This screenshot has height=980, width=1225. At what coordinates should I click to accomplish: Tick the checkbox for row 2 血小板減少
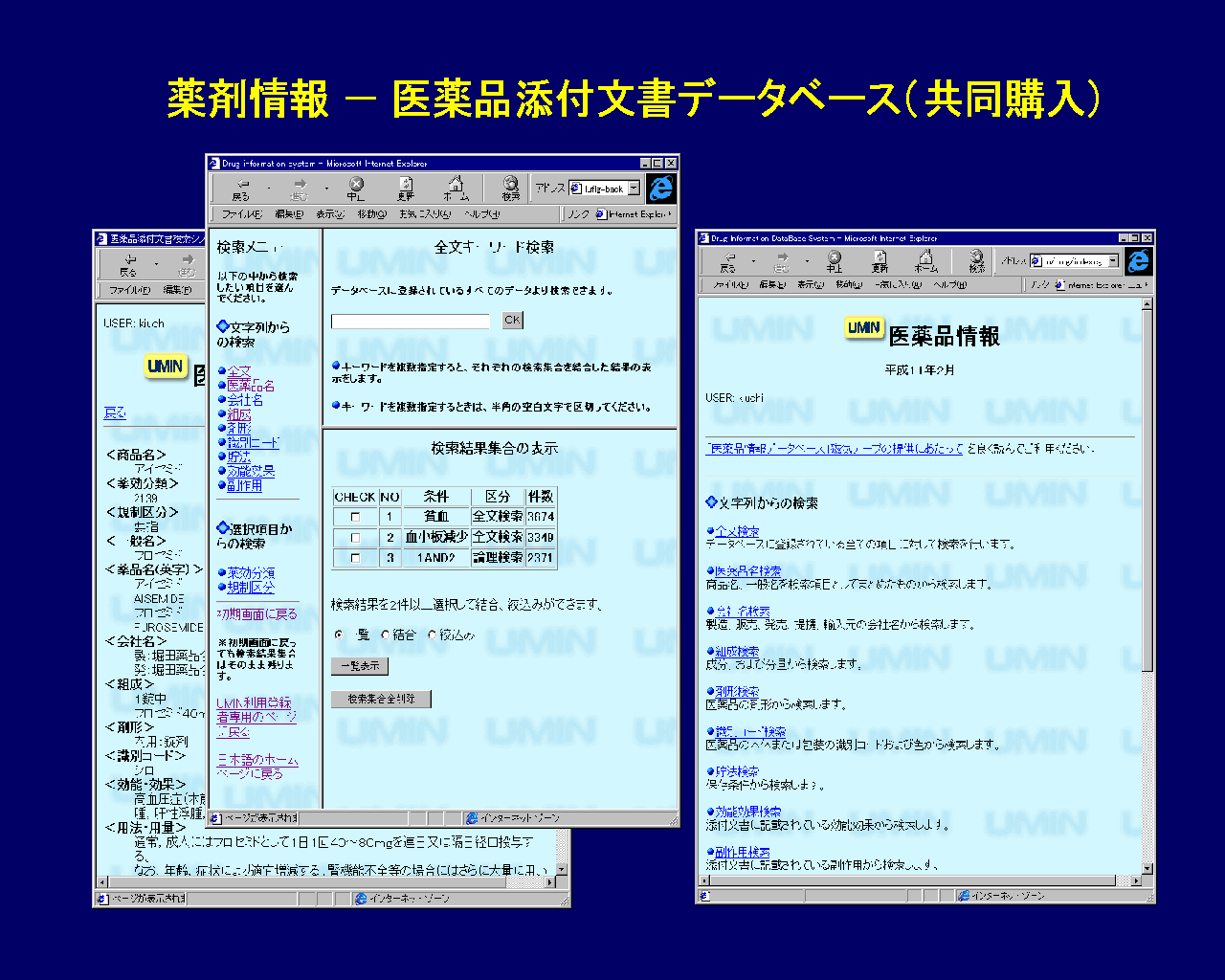click(356, 538)
